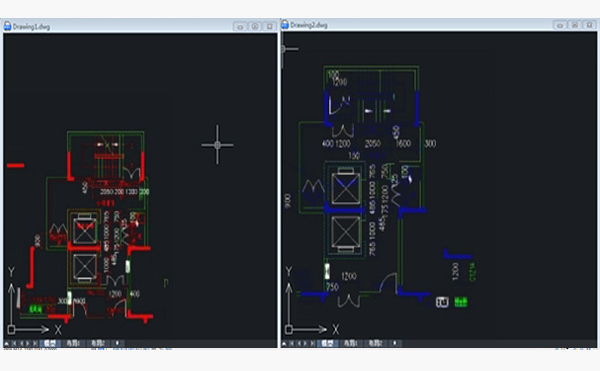Screen dimensions: 600x371
Task: Maximize the Drawing1.dwg window
Action: click(255, 26)
